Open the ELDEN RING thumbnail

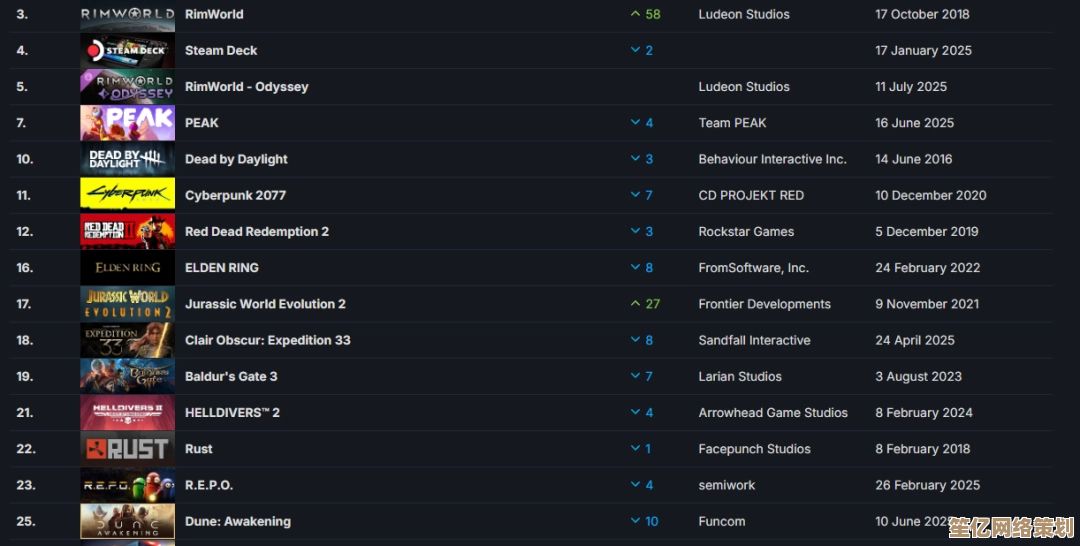click(127, 268)
